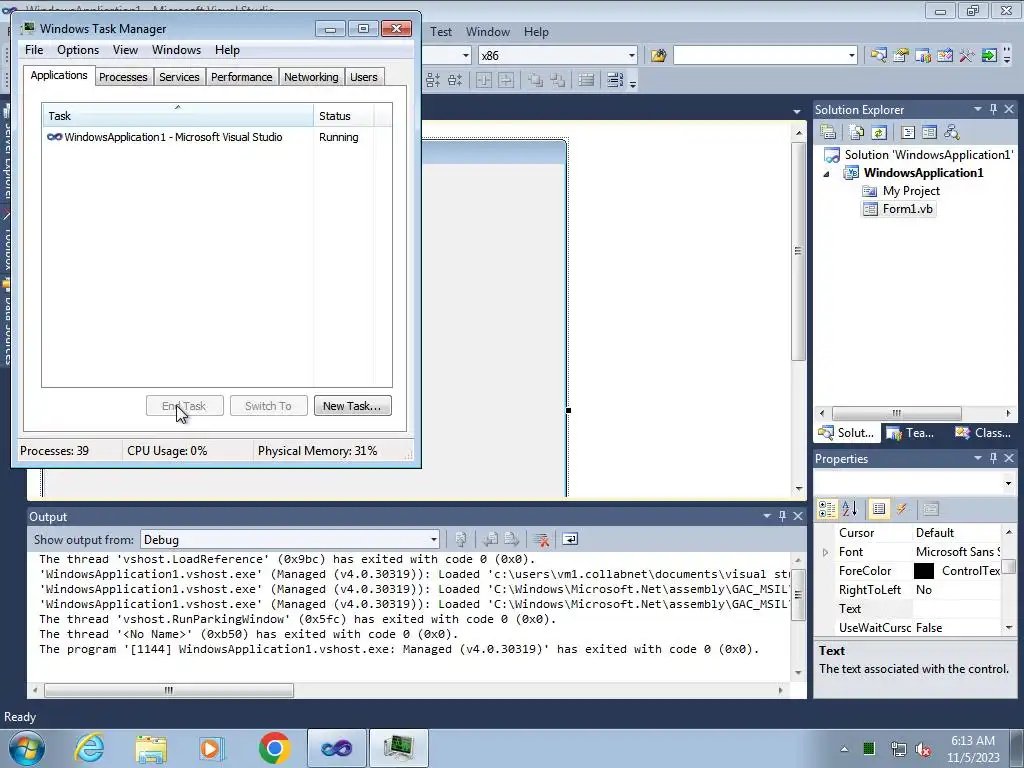Switch Properties grid to Alphabetical sort
This screenshot has width=1024, height=768.
point(850,509)
